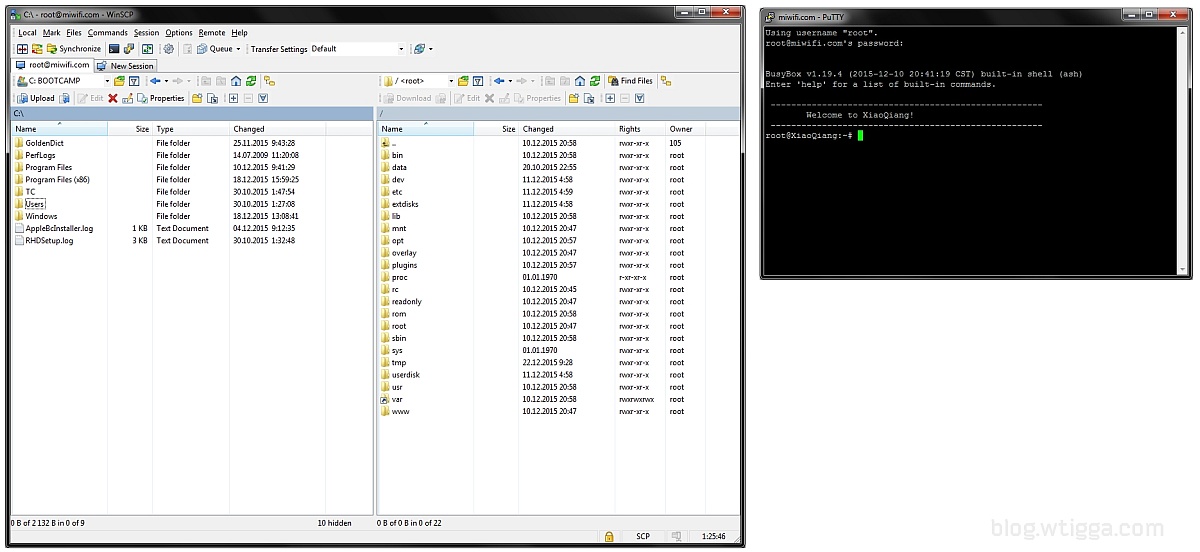Refresh the remote panel with green arrows icon
The image size is (1200, 552).
(595, 81)
